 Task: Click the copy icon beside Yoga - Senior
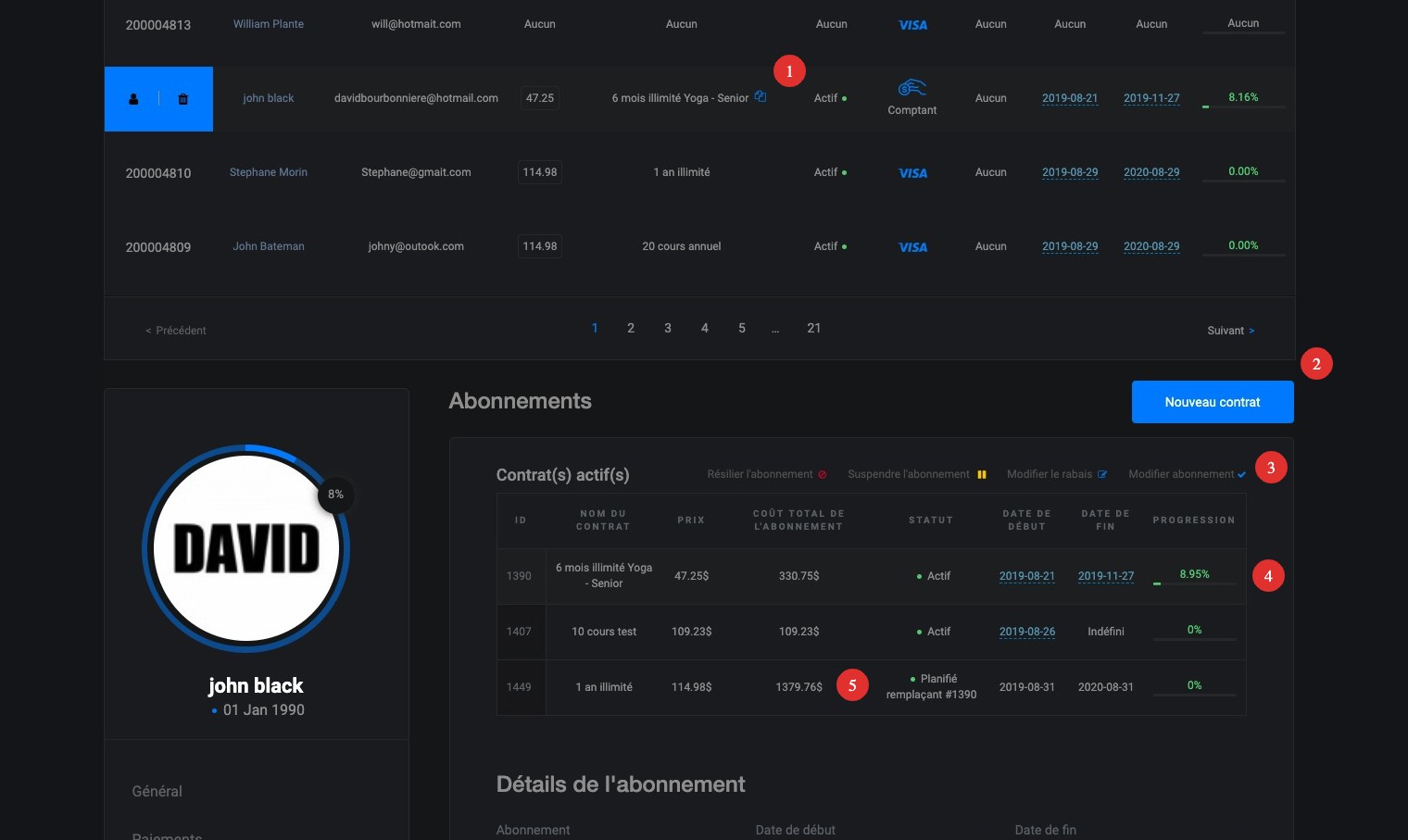[761, 96]
